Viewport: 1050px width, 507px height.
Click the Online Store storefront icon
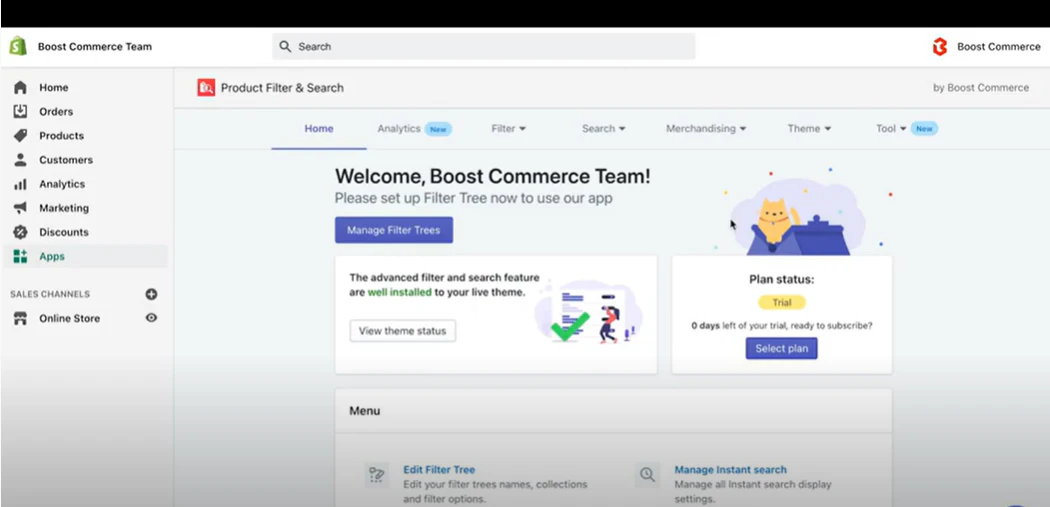point(20,318)
